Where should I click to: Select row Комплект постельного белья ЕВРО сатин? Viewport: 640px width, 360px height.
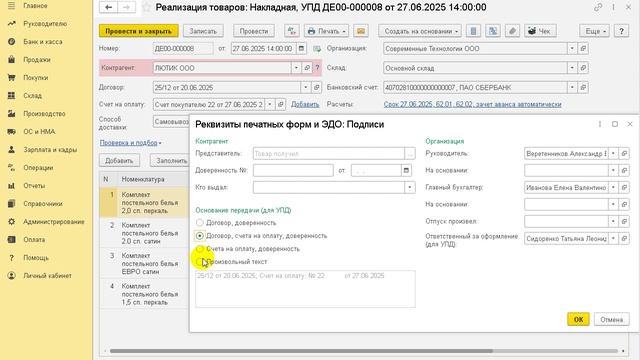[x=144, y=263]
